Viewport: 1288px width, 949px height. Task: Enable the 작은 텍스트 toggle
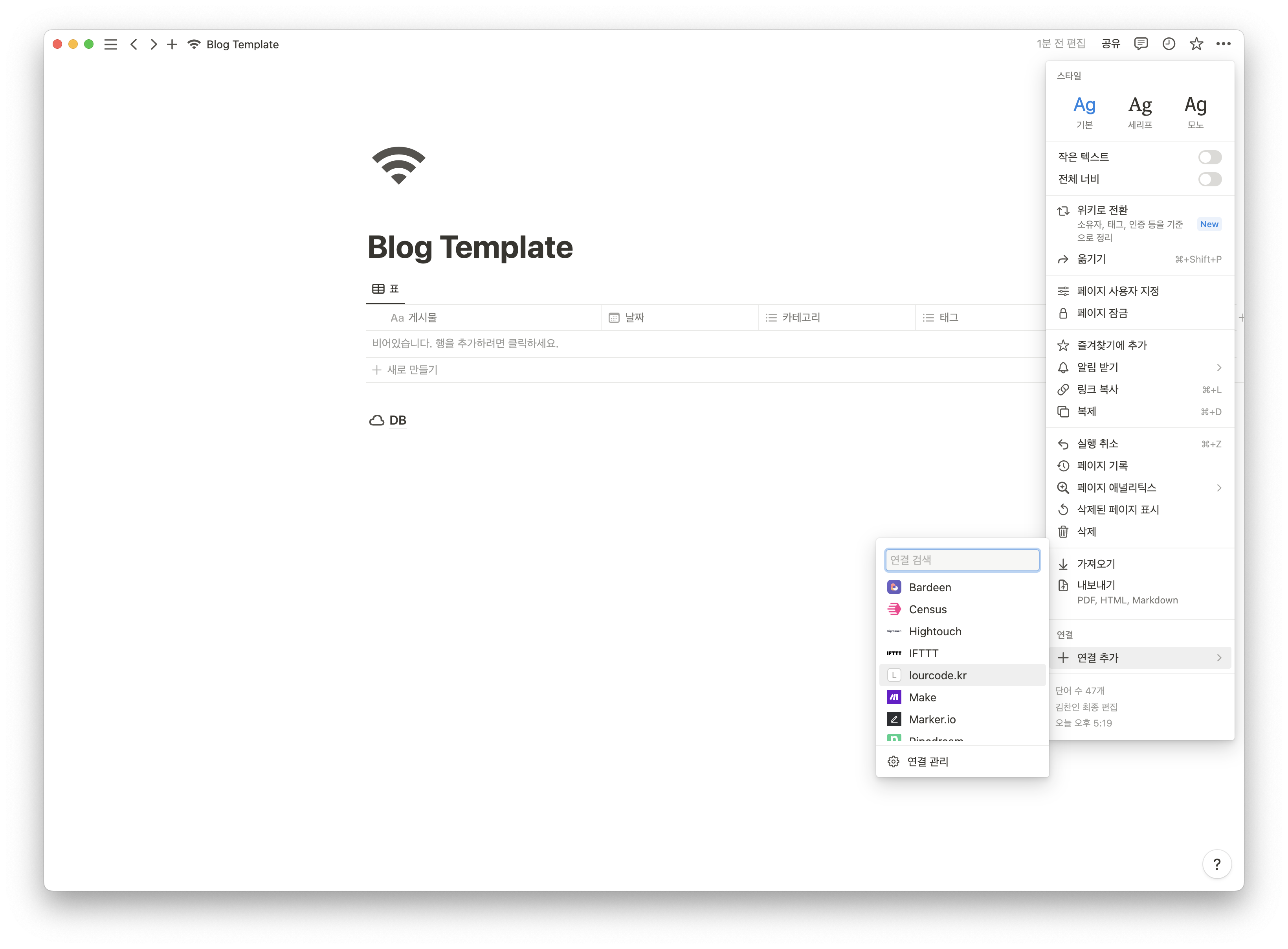[x=1209, y=157]
